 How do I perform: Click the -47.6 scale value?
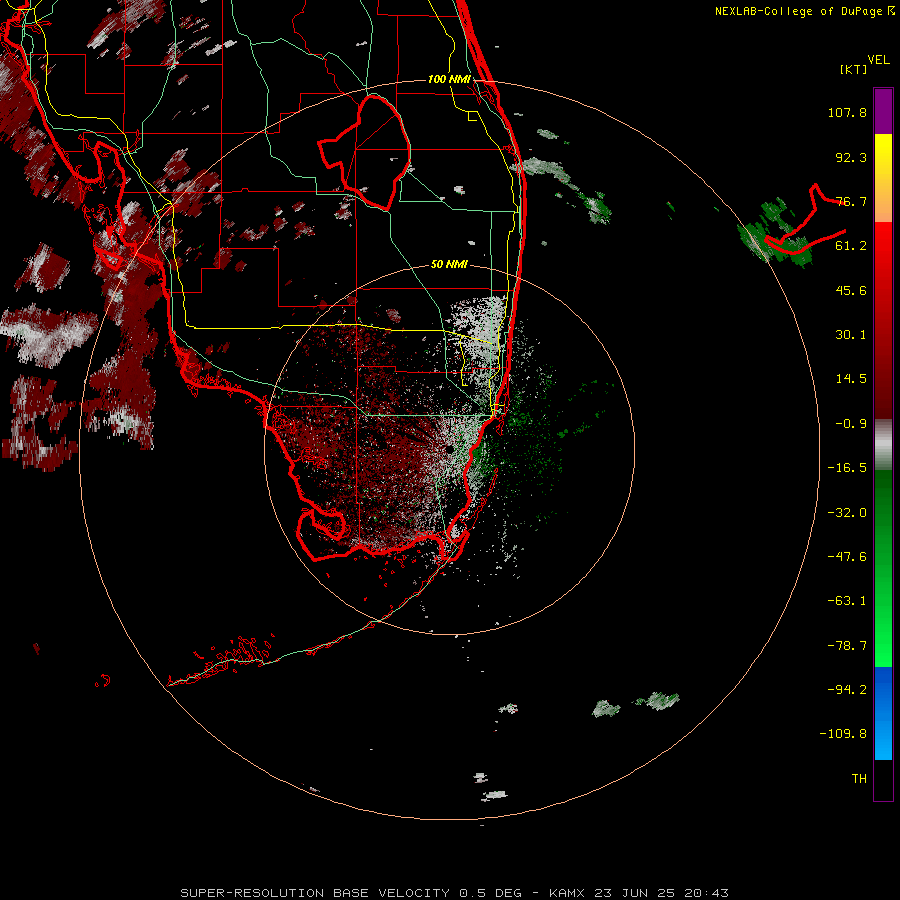tap(847, 557)
